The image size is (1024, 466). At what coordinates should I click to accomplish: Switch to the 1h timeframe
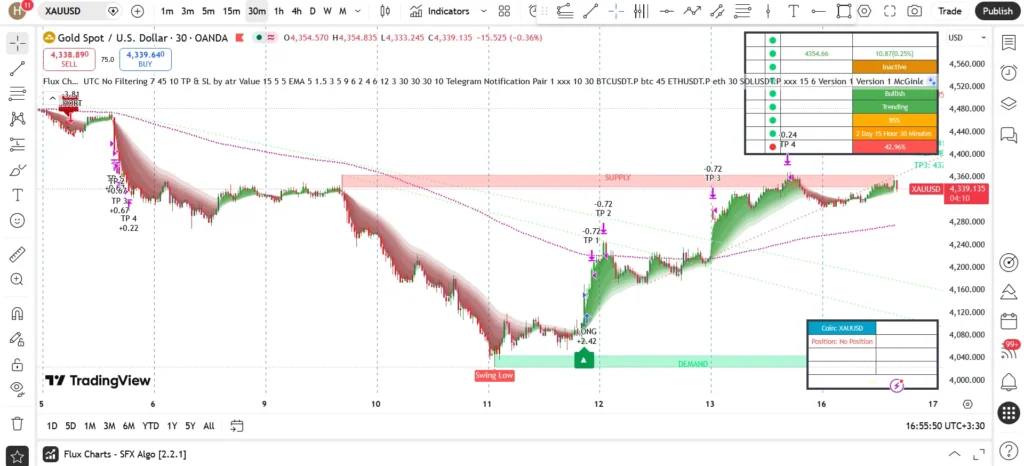coord(279,11)
